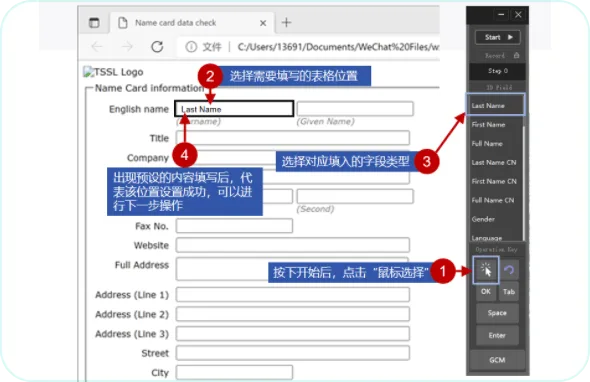590x382 pixels.
Task: Select Last Name in field list
Action: (495, 105)
